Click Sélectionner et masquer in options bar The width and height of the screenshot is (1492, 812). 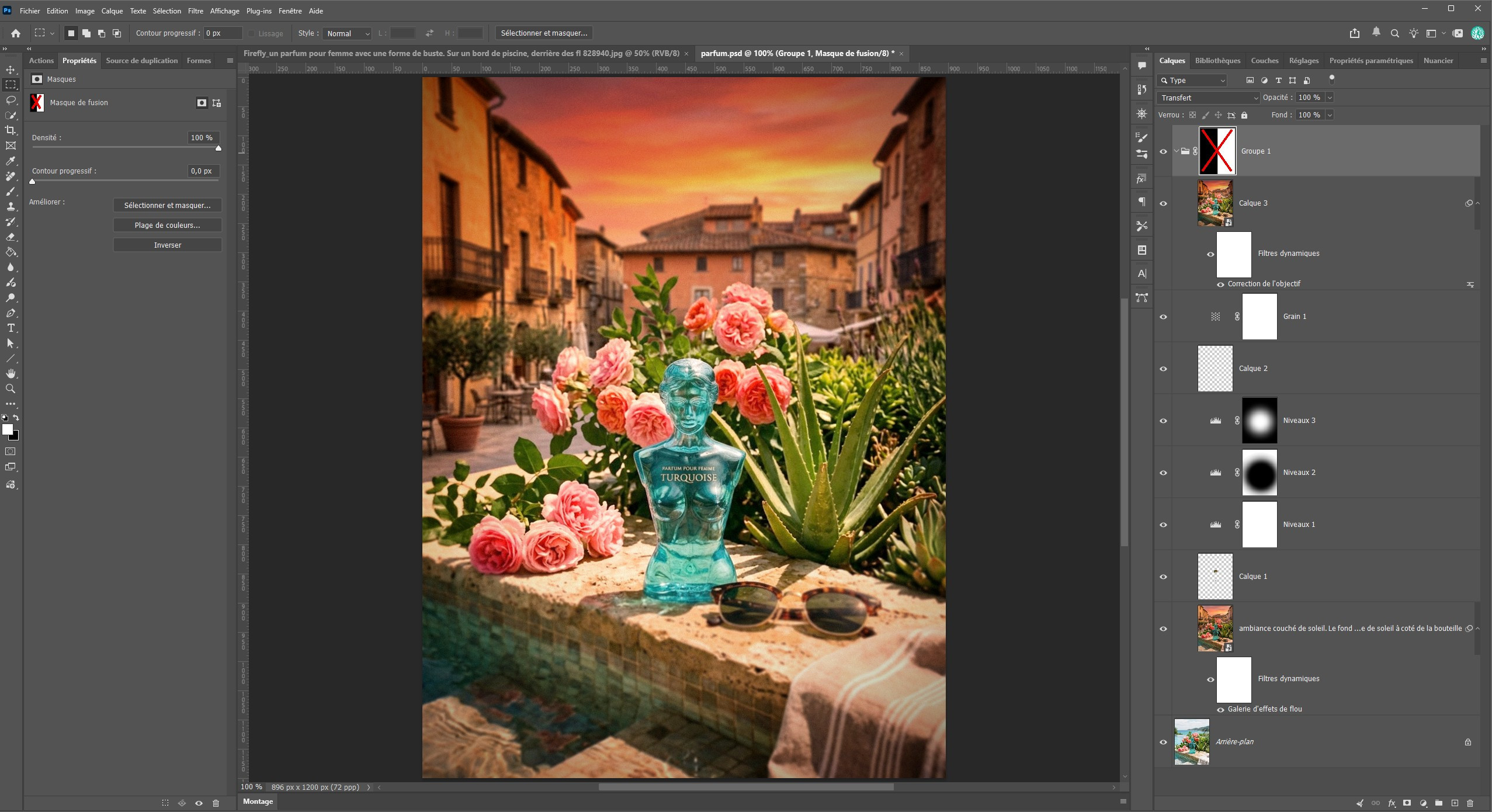pyautogui.click(x=544, y=33)
